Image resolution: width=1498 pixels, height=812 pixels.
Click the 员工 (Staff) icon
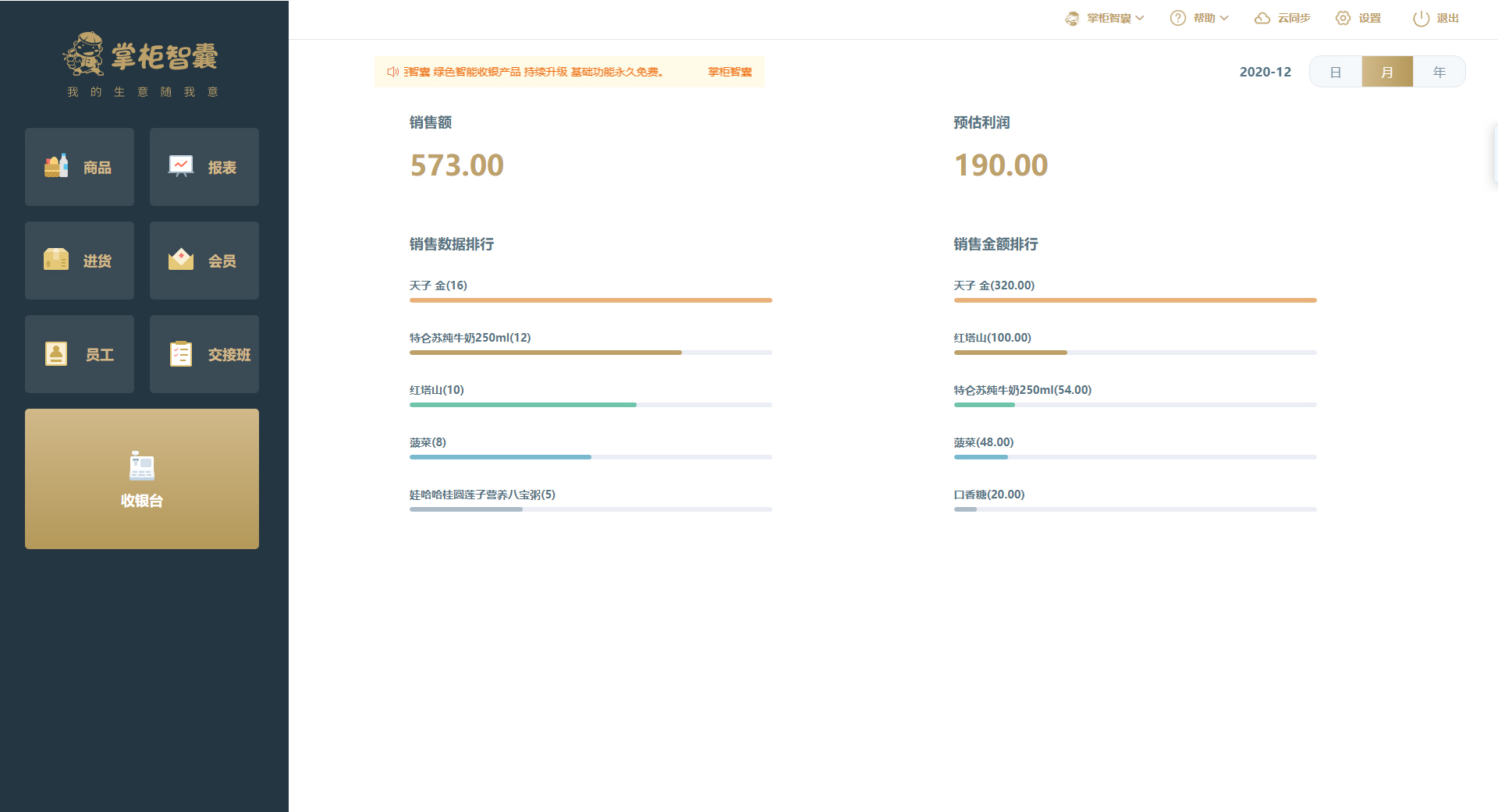pyautogui.click(x=79, y=353)
